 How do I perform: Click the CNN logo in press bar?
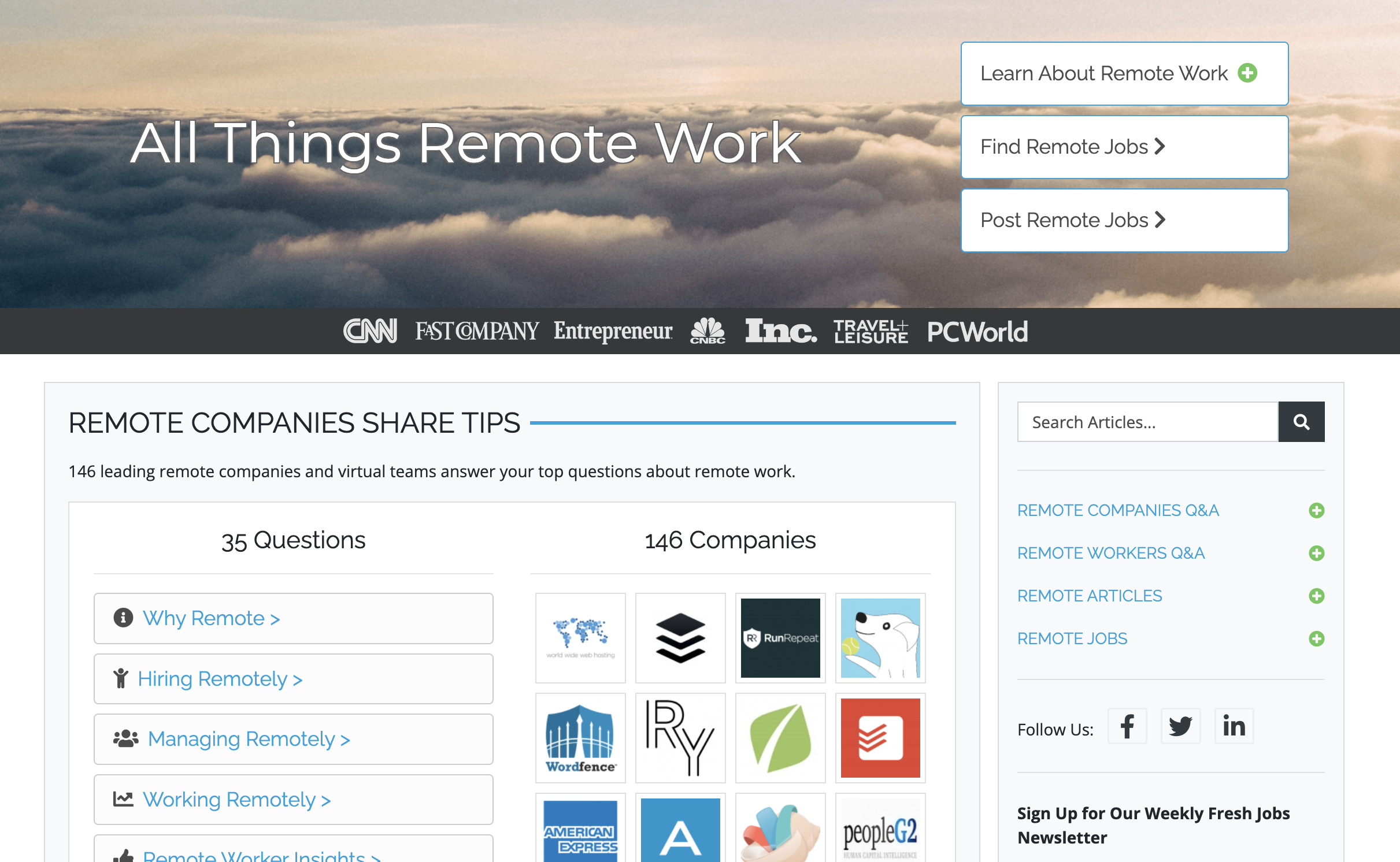370,331
